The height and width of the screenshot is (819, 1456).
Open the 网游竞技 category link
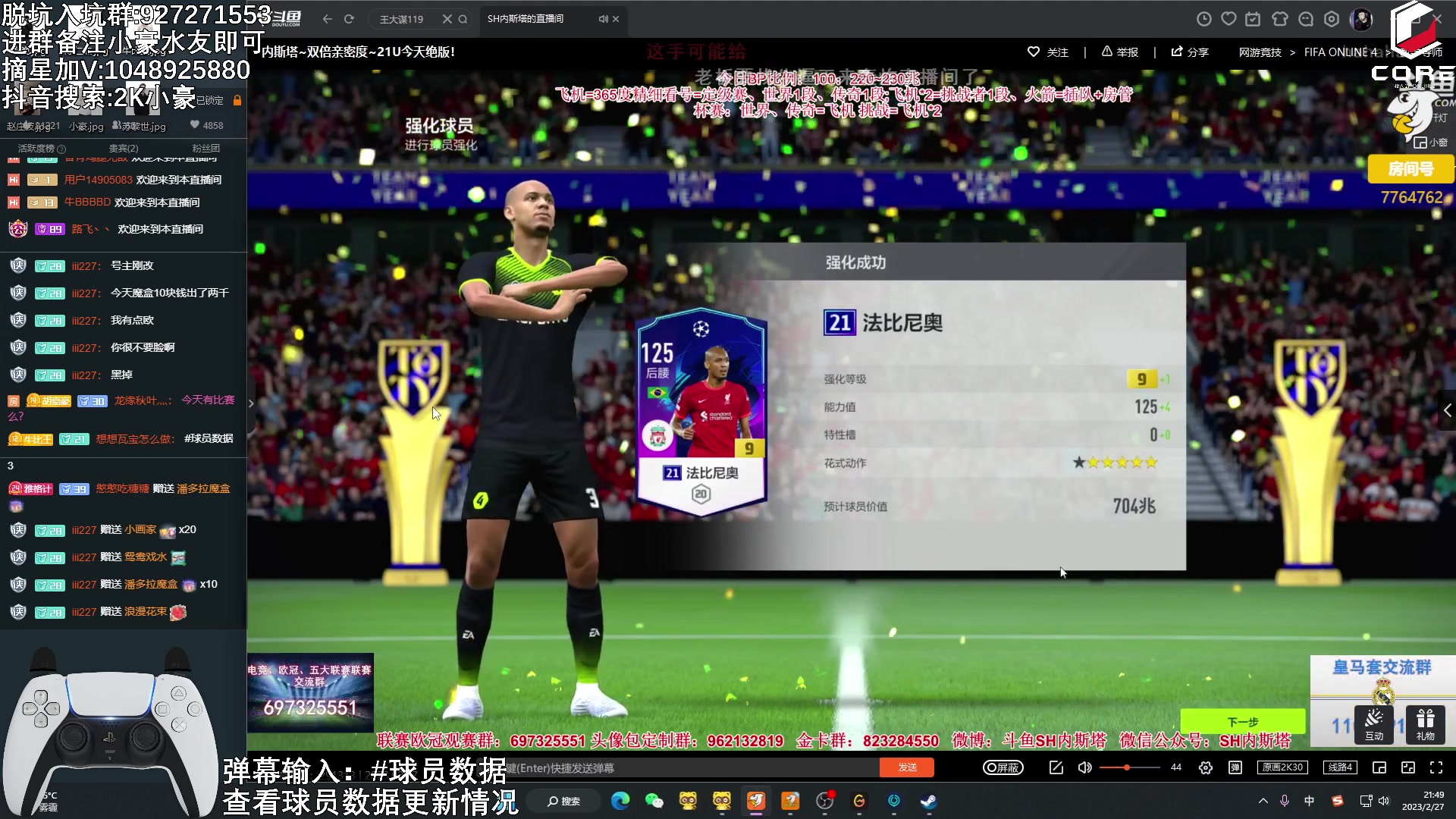coord(1260,52)
